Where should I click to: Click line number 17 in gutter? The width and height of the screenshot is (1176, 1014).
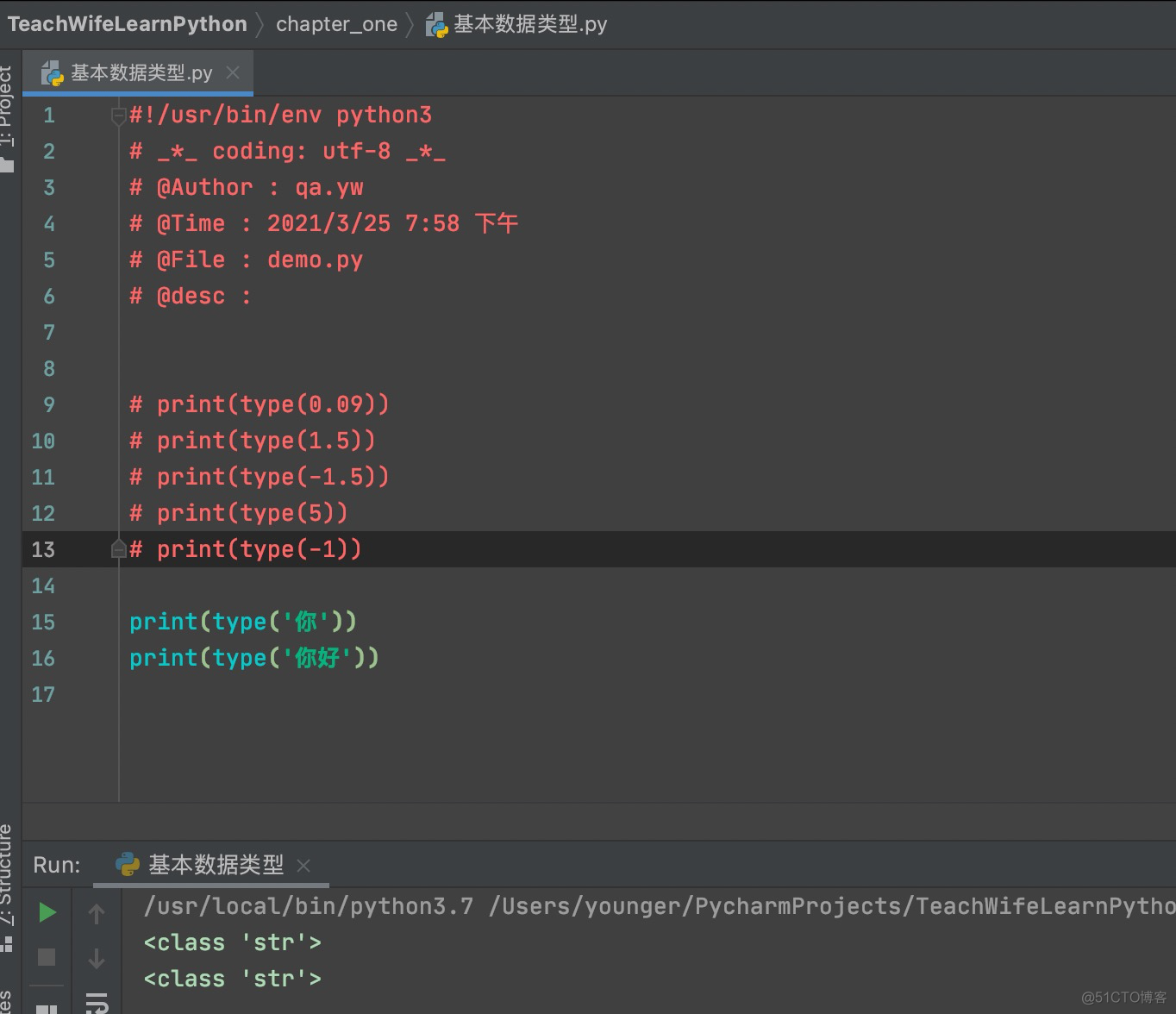(43, 695)
